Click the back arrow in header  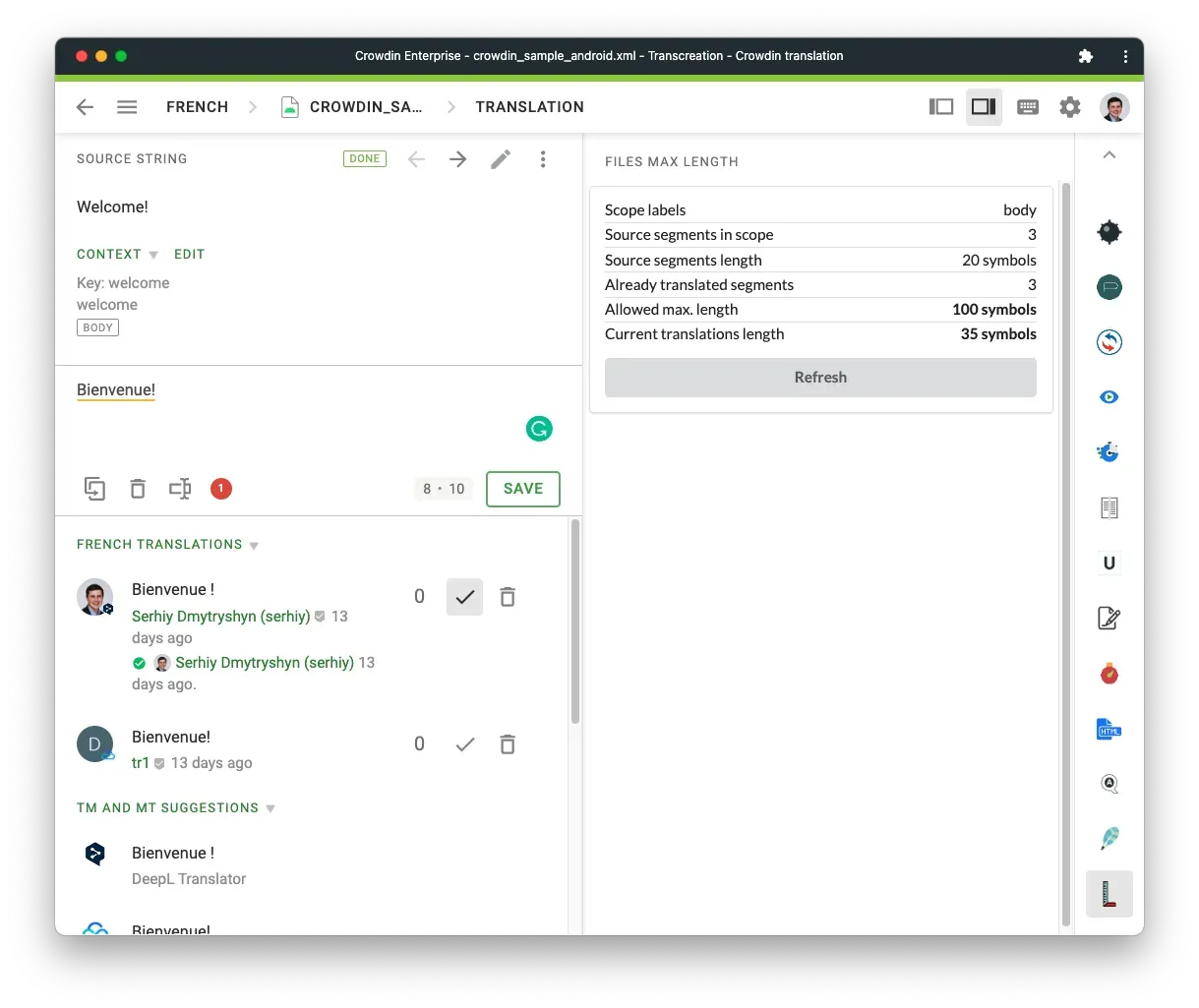click(86, 107)
